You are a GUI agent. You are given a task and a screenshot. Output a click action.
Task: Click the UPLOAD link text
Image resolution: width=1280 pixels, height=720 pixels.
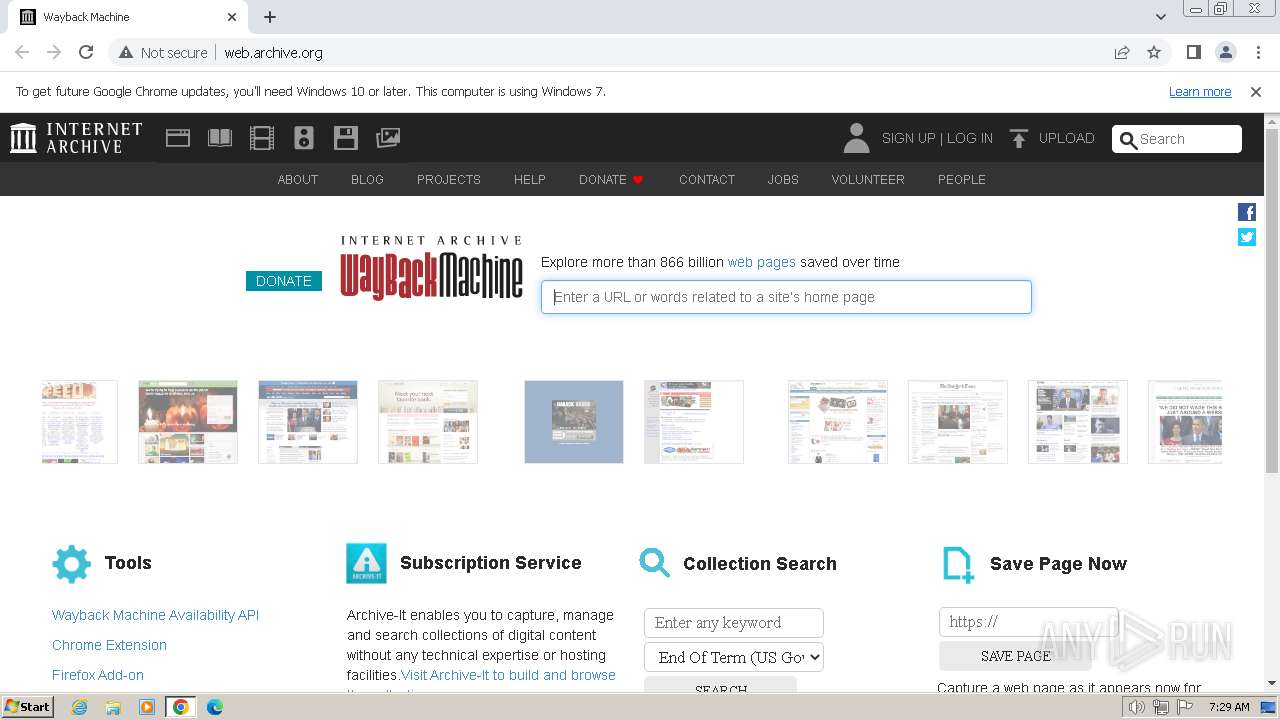pyautogui.click(x=1067, y=138)
